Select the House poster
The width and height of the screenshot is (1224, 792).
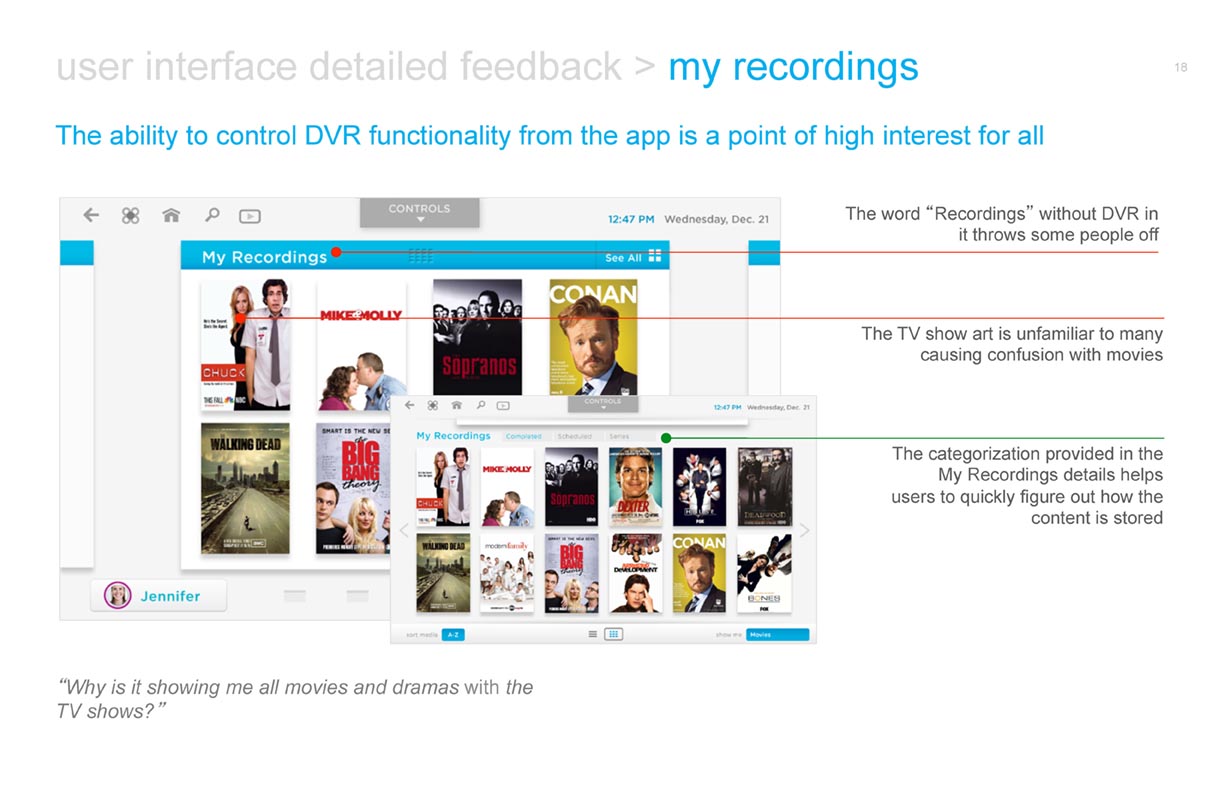click(699, 487)
